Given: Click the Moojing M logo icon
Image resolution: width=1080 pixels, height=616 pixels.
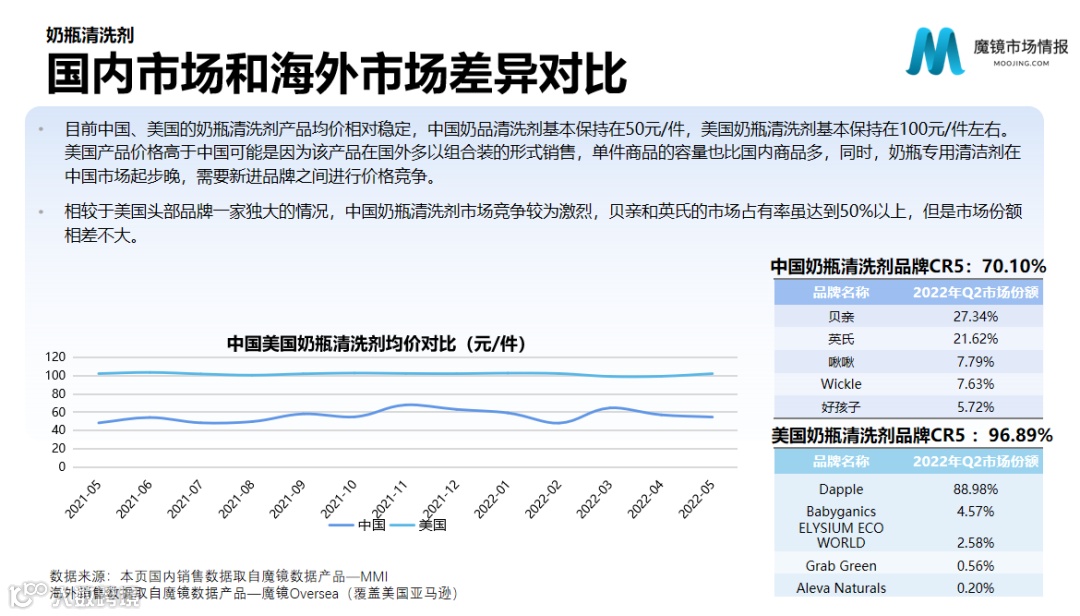Looking at the screenshot, I should [x=935, y=51].
